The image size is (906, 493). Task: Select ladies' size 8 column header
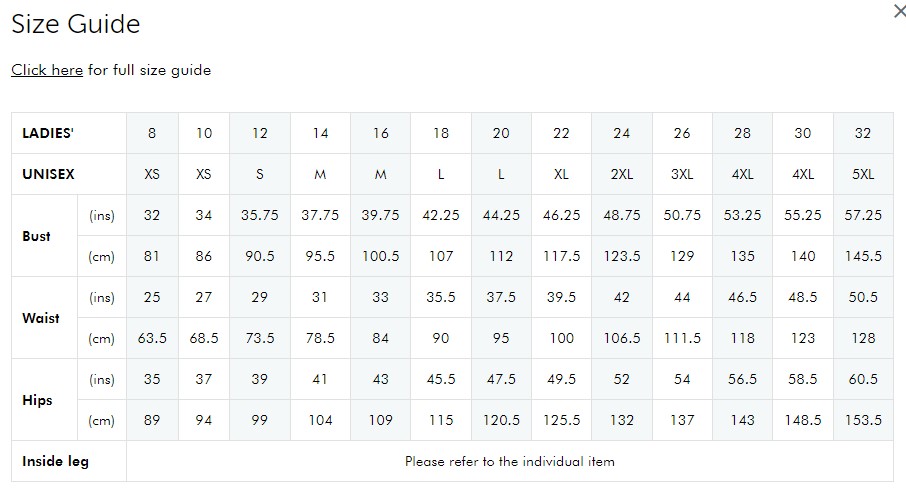pos(152,133)
